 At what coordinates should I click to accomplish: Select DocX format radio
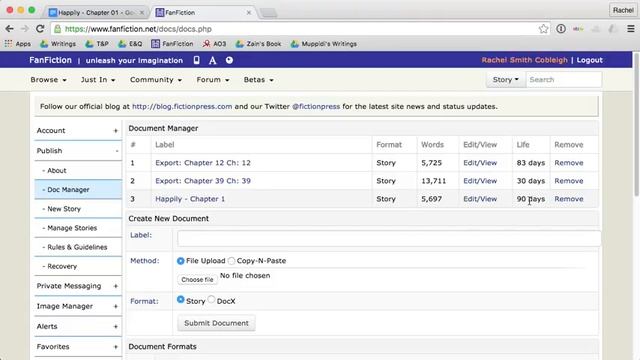coord(211,299)
